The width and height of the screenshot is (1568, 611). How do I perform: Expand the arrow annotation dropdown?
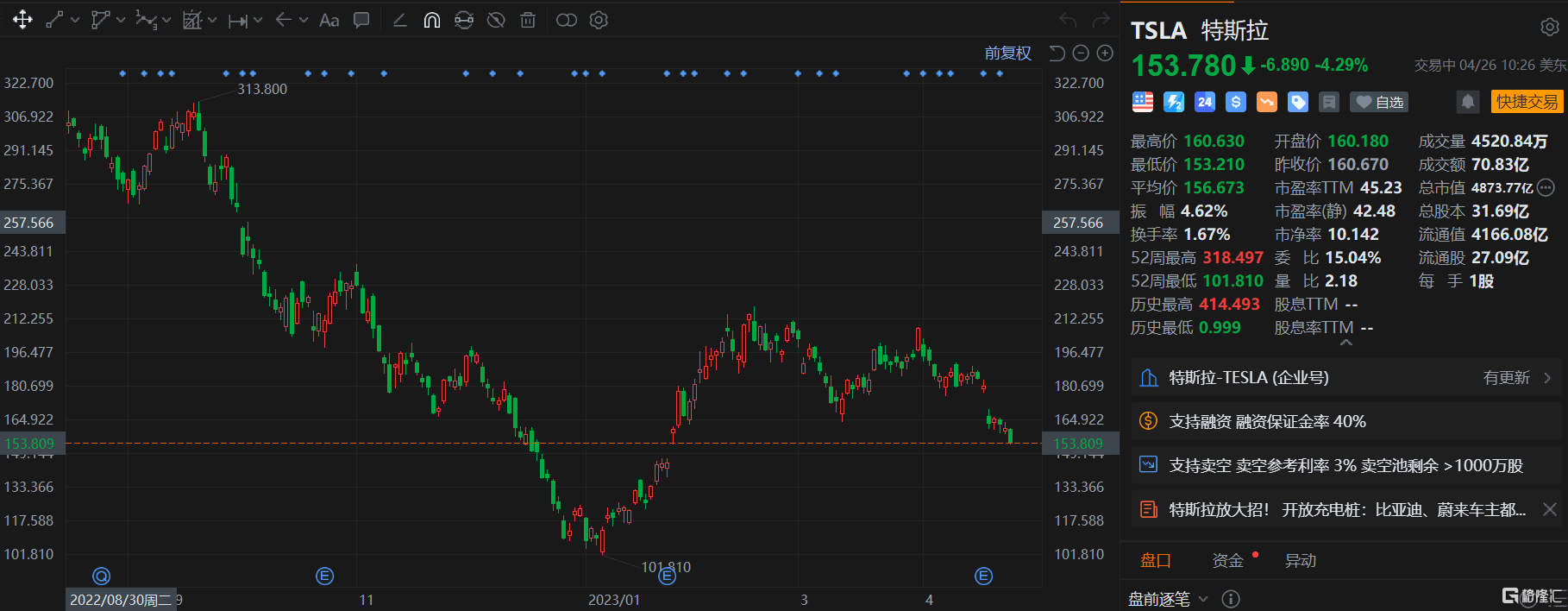click(304, 20)
